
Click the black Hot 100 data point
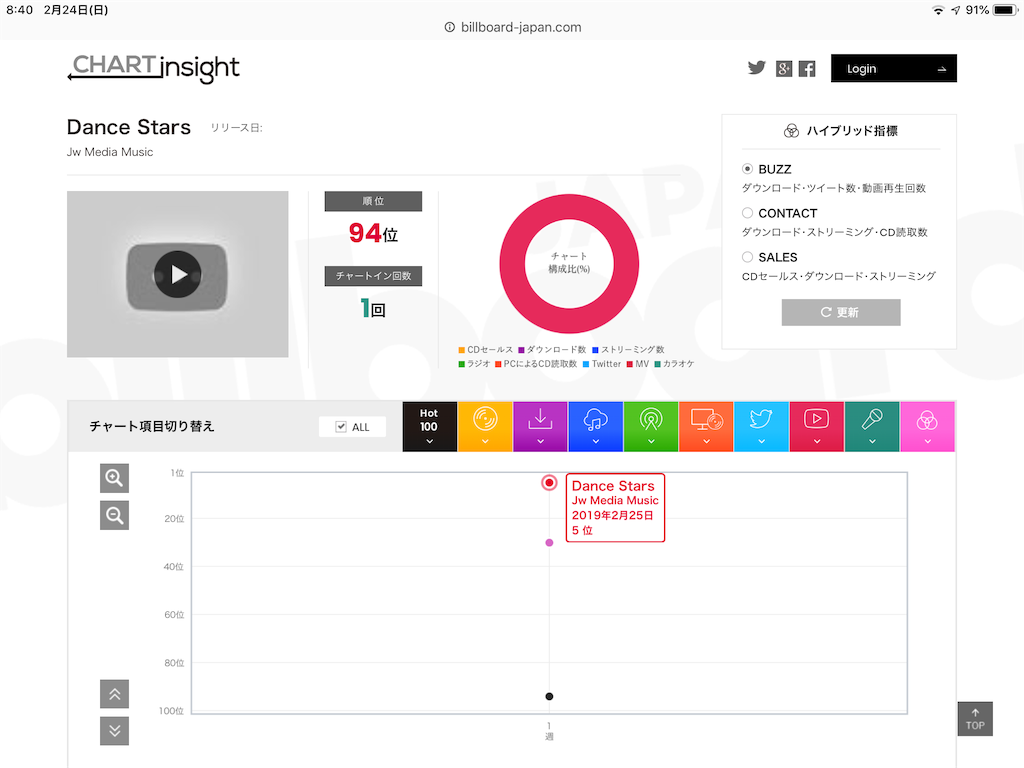pyautogui.click(x=549, y=696)
